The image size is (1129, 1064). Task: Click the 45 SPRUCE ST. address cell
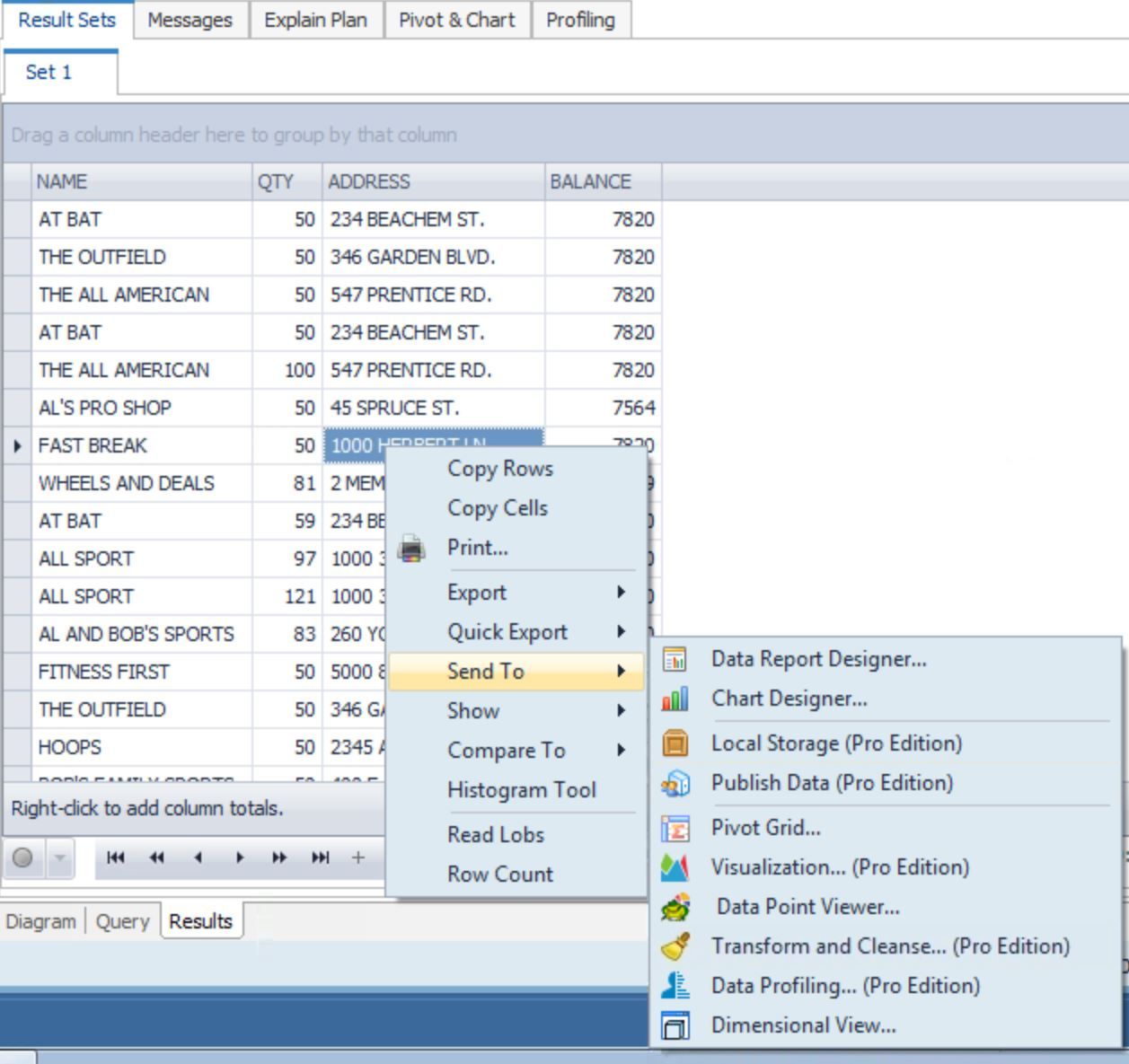tap(434, 408)
